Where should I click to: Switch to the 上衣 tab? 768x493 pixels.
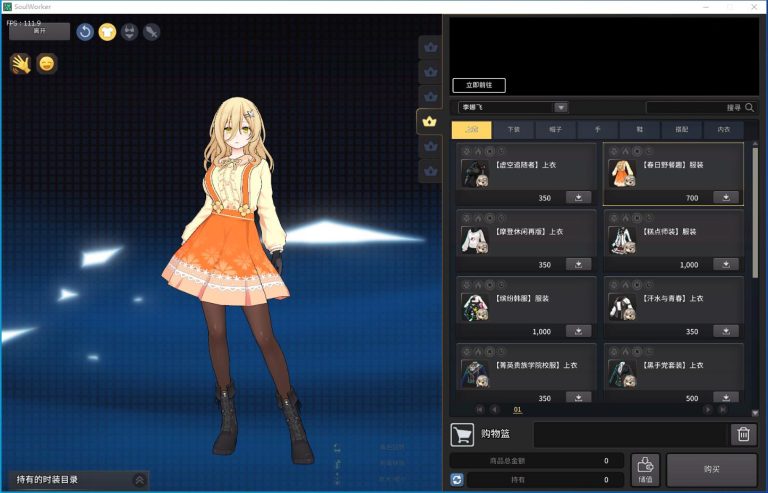pos(472,130)
